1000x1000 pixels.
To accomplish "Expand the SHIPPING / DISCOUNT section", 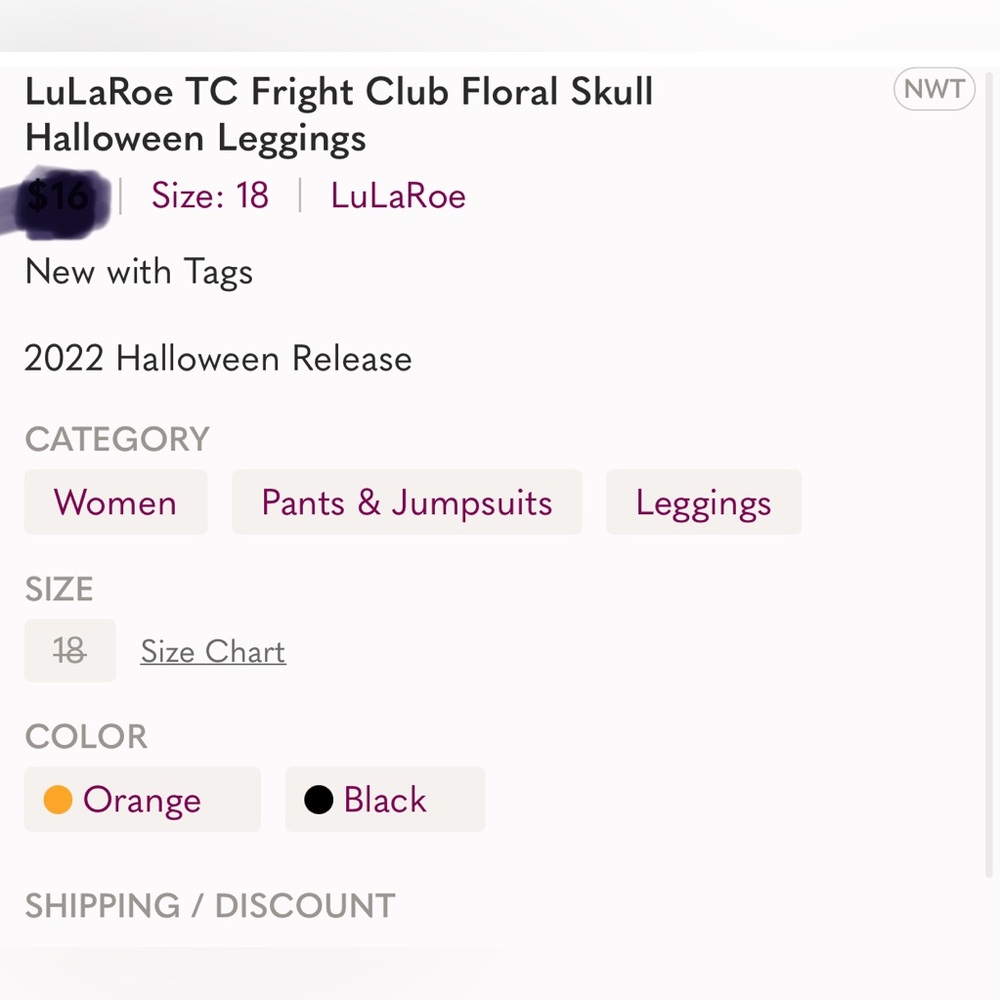I will click(x=207, y=906).
